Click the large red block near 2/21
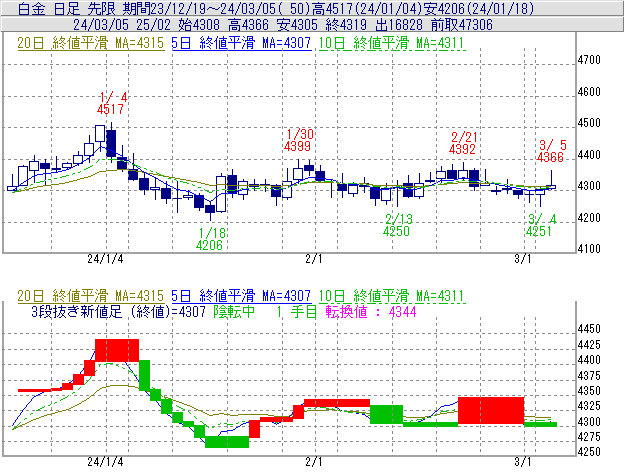The image size is (624, 475). click(x=491, y=411)
